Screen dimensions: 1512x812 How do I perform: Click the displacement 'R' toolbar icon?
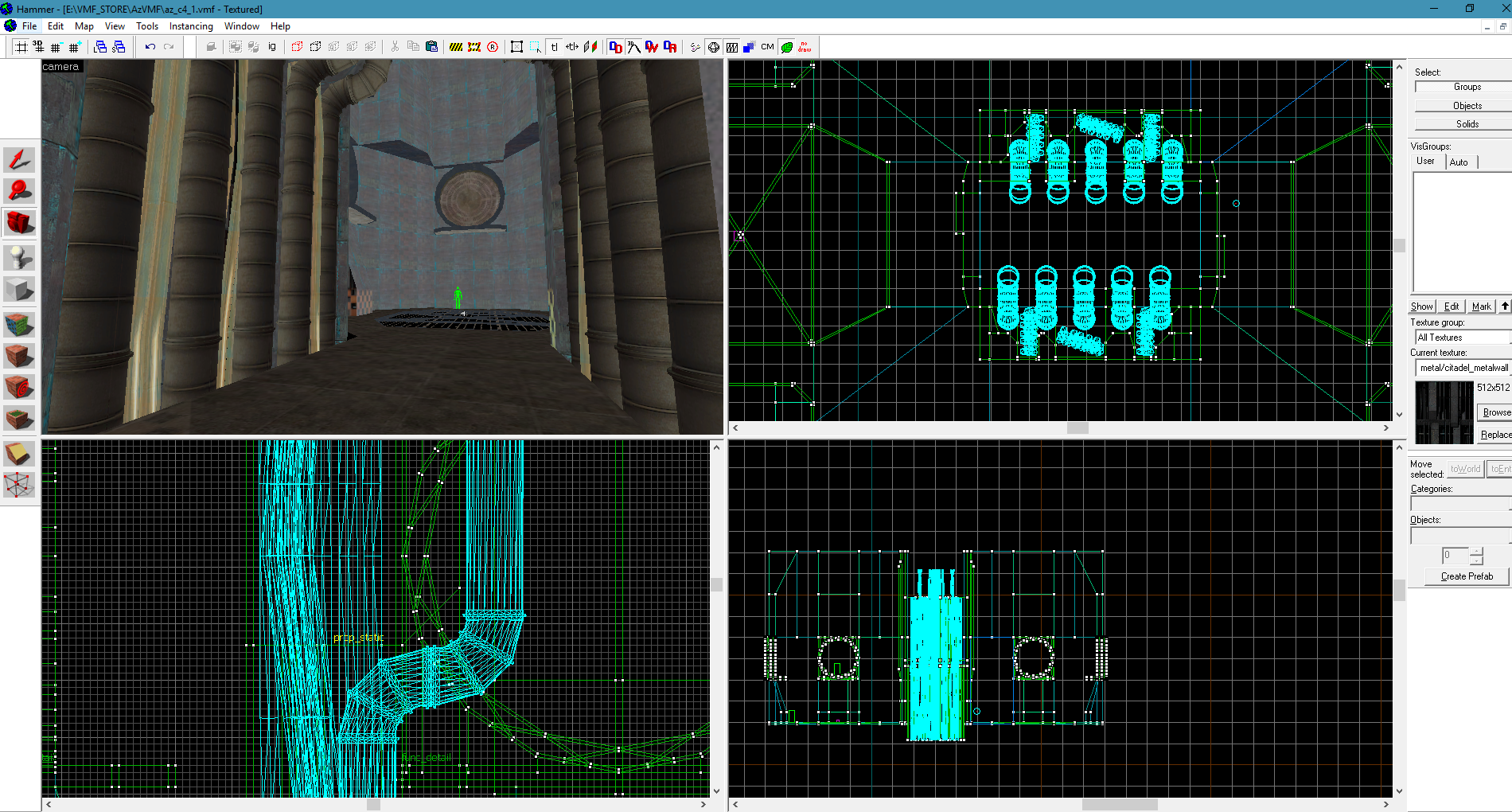670,47
